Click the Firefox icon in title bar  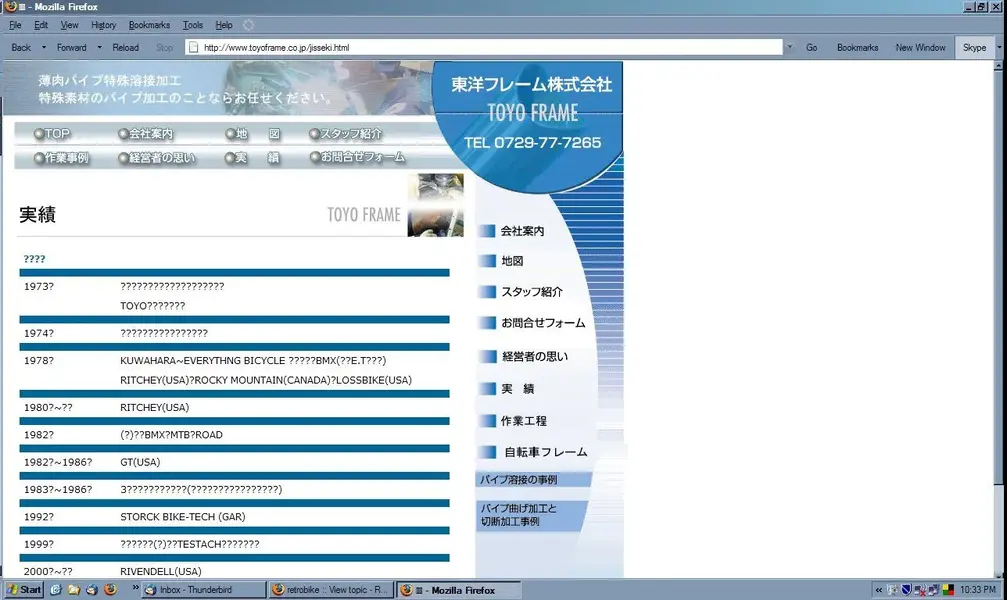11,6
